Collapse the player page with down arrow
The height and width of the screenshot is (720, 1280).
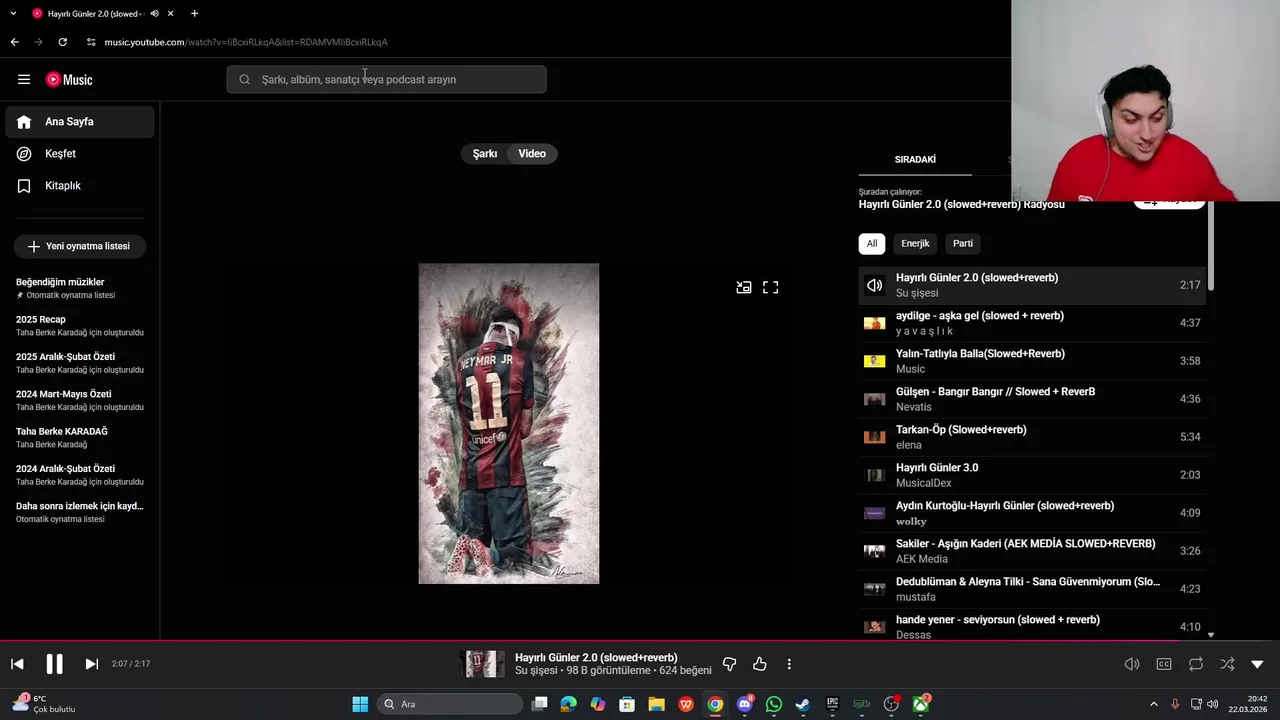(1257, 664)
